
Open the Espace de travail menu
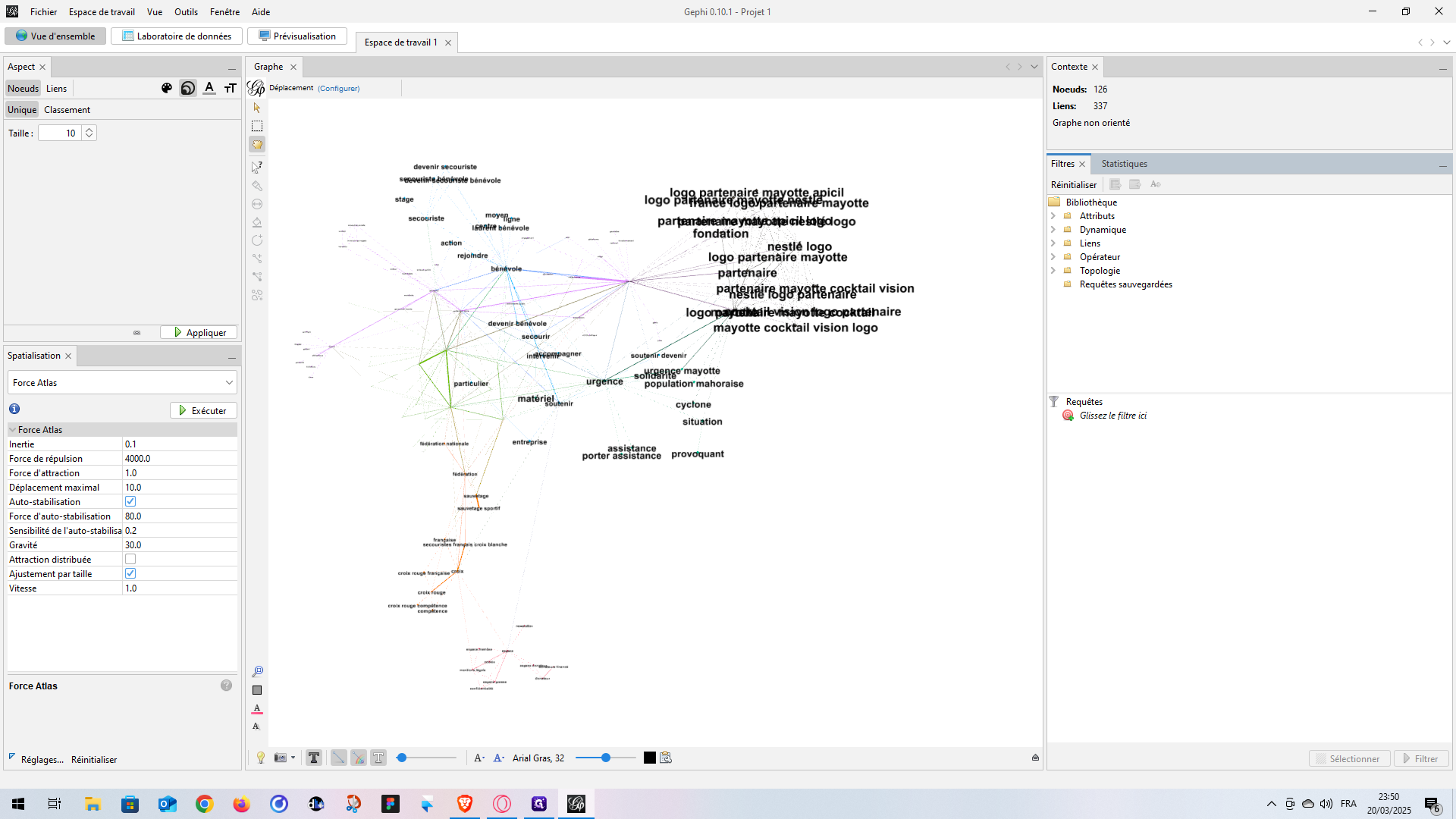(102, 11)
